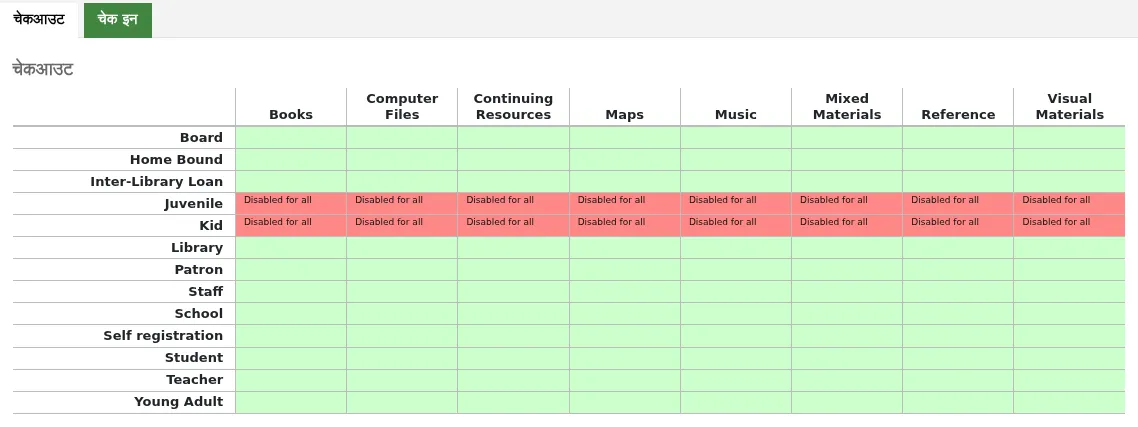Viewport: 1138px width, 427px height.
Task: Click the Computer Files column header
Action: click(402, 107)
